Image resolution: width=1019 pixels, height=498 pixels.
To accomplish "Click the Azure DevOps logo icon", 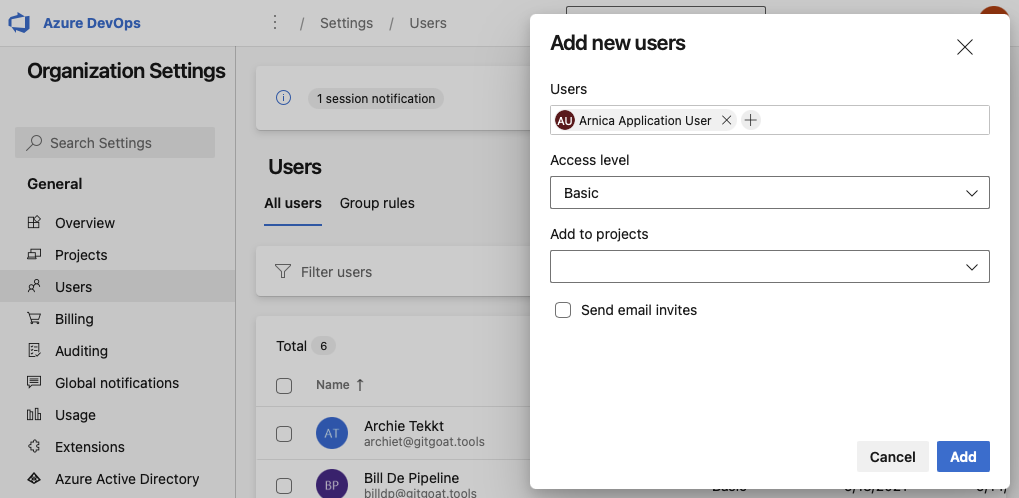I will coord(20,23).
